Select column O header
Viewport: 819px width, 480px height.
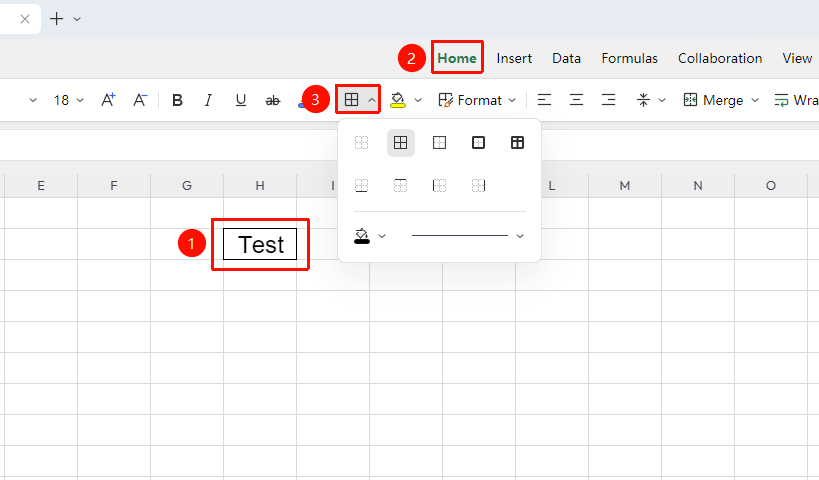click(771, 185)
